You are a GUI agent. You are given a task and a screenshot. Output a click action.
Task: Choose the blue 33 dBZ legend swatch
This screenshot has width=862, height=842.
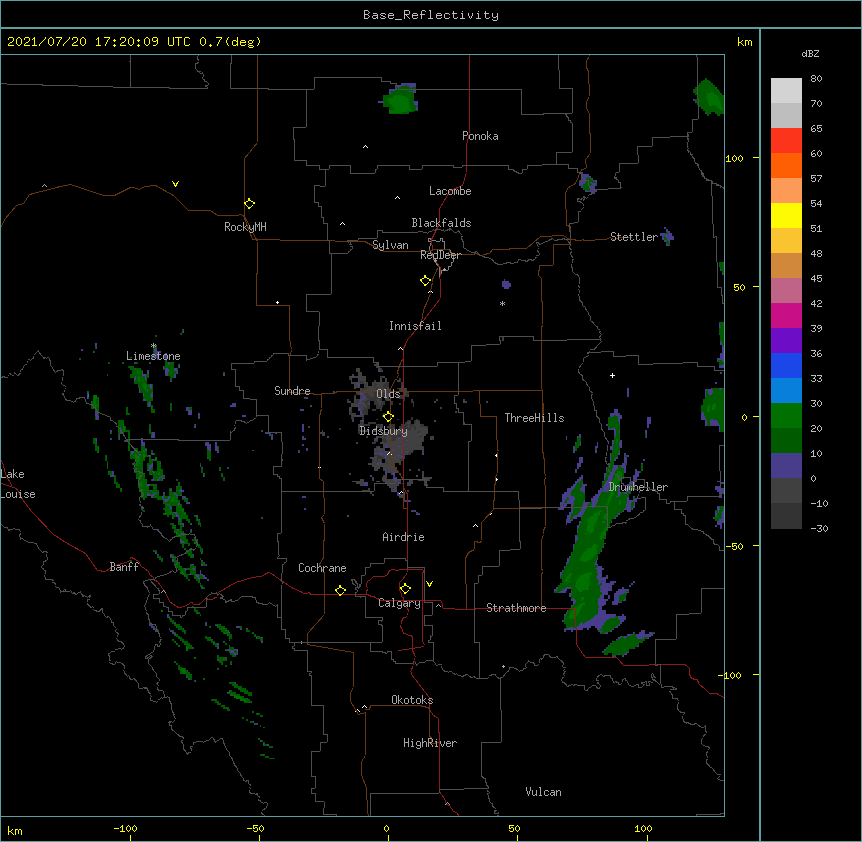coord(786,365)
